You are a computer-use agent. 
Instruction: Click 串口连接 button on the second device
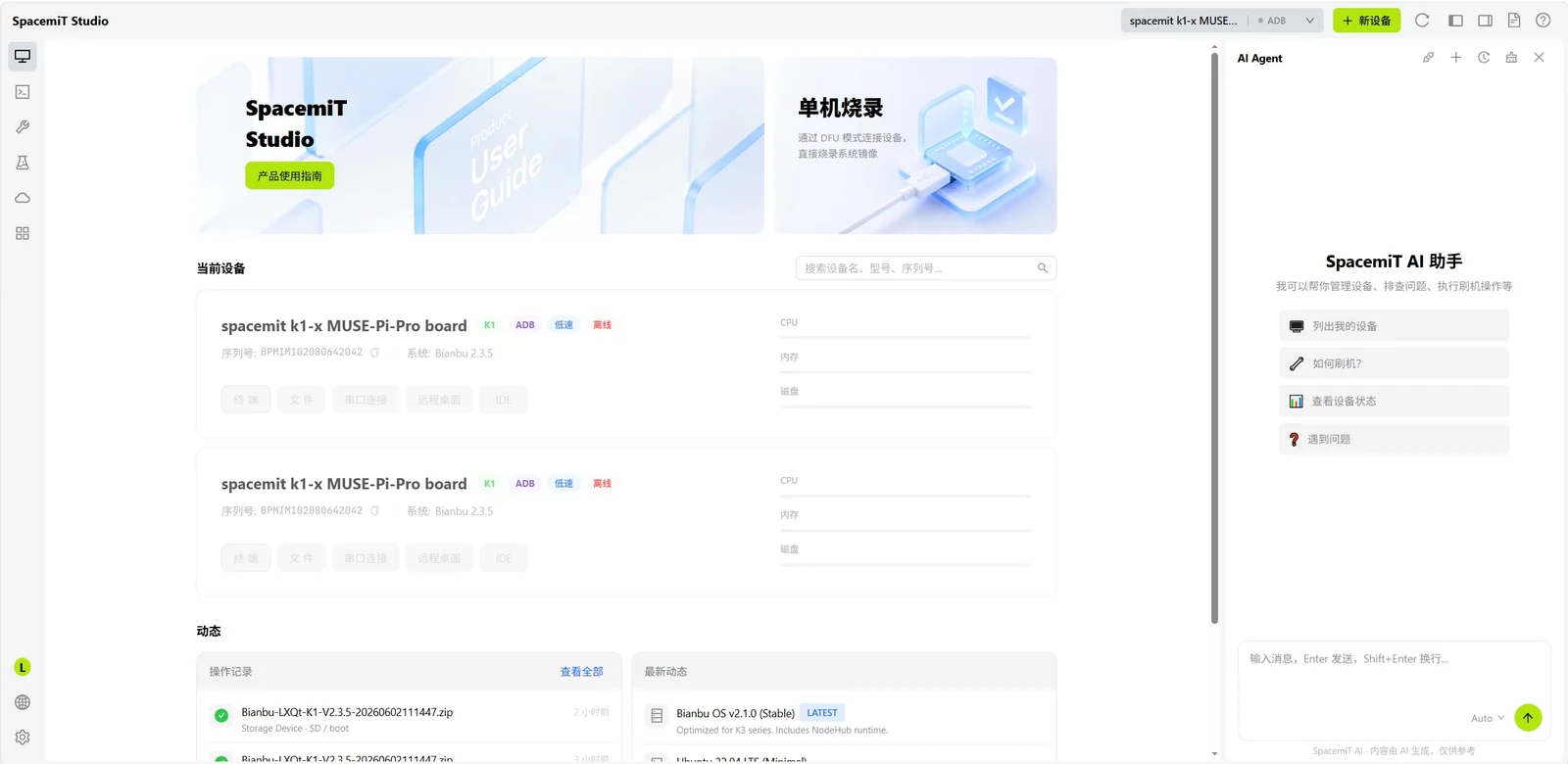366,558
